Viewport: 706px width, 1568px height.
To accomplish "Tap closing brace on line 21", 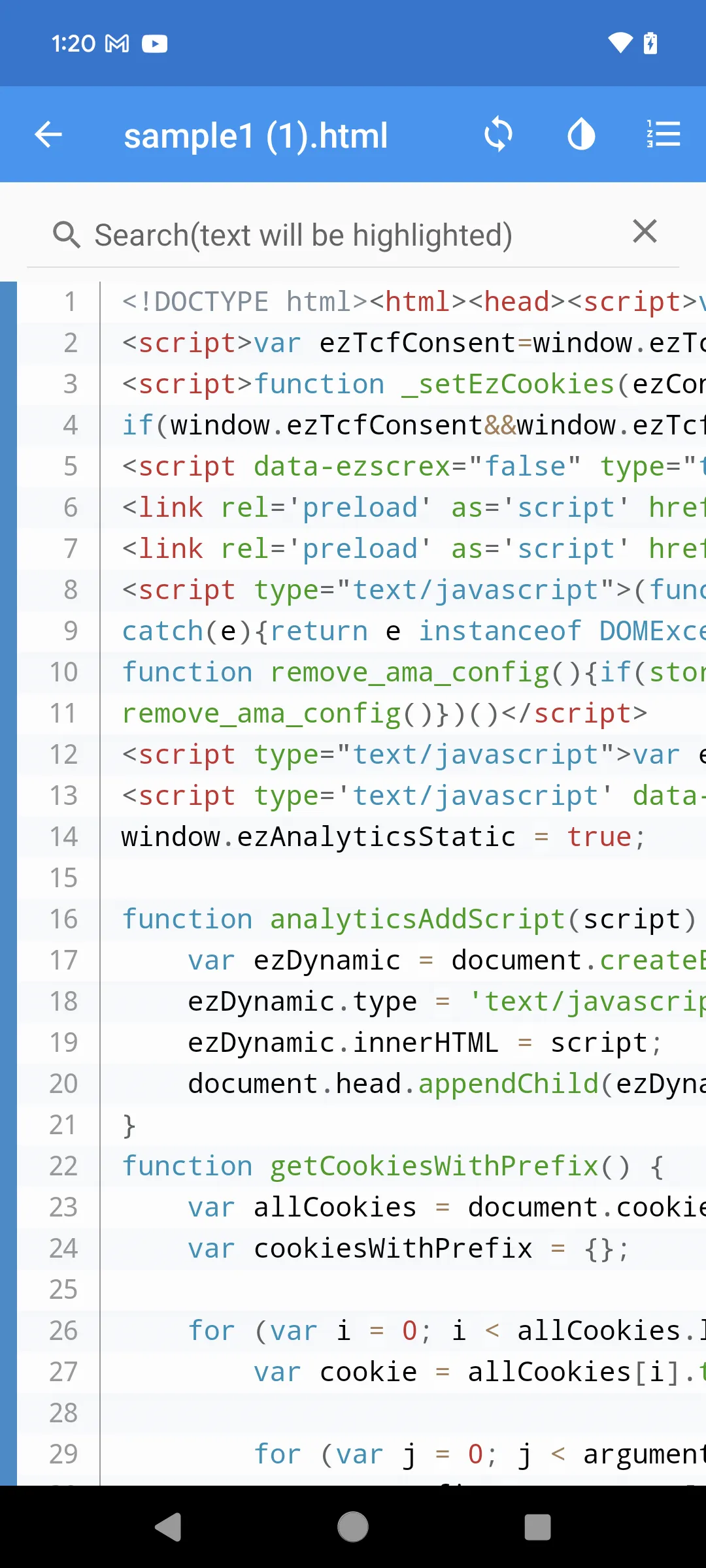I will (129, 1125).
